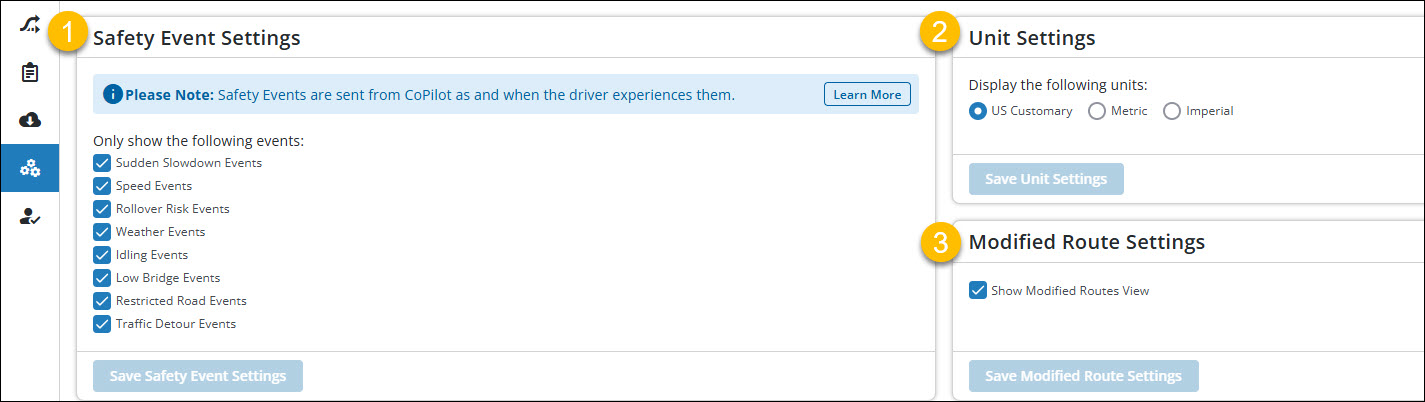Uncheck Weather Events
The width and height of the screenshot is (1425, 402).
(x=102, y=231)
